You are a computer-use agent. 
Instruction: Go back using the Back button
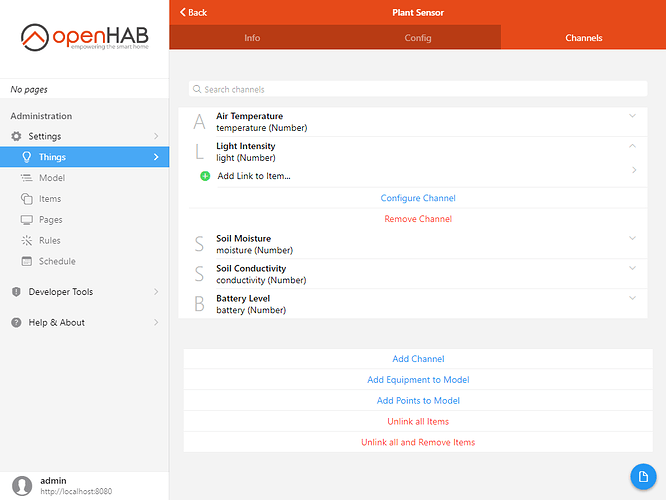point(194,12)
